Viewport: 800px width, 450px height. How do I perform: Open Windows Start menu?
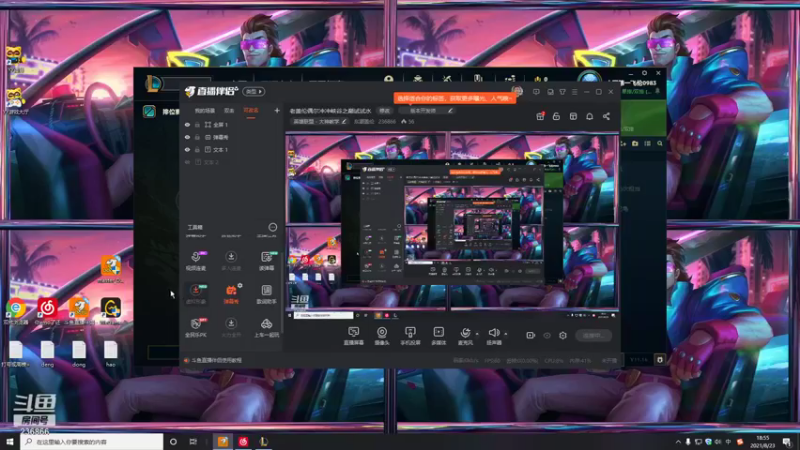pyautogui.click(x=10, y=441)
